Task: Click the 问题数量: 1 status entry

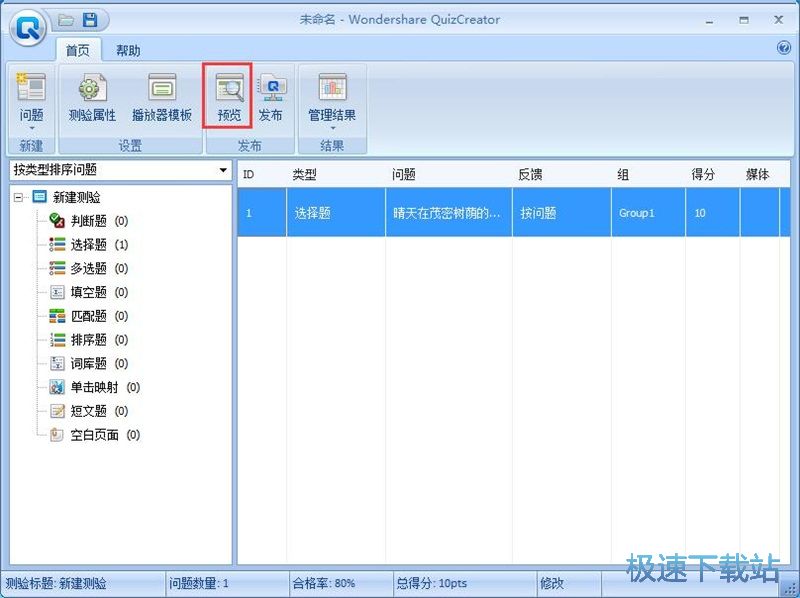Action: pos(198,583)
